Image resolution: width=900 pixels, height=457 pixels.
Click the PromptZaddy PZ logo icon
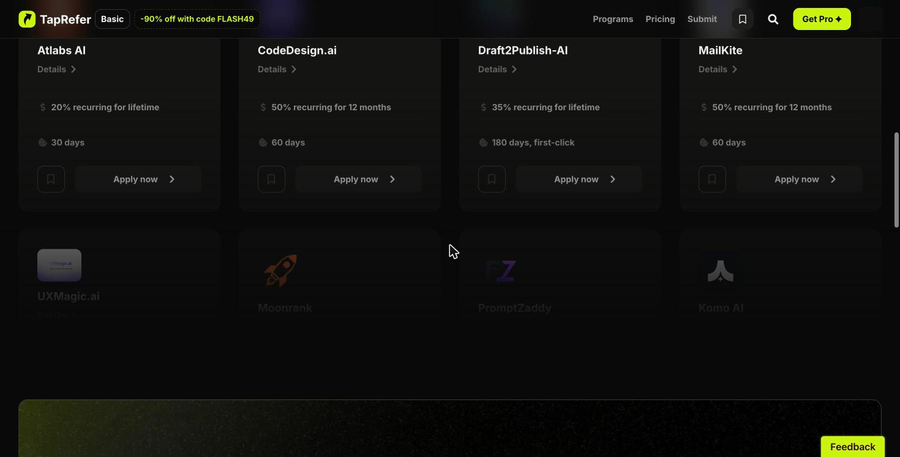[501, 271]
